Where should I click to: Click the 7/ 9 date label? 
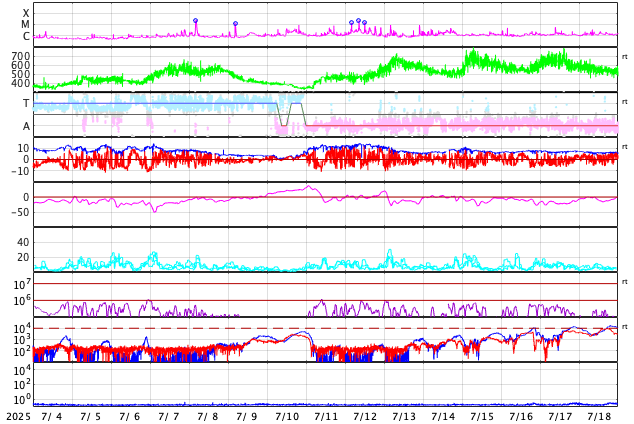tap(247, 417)
